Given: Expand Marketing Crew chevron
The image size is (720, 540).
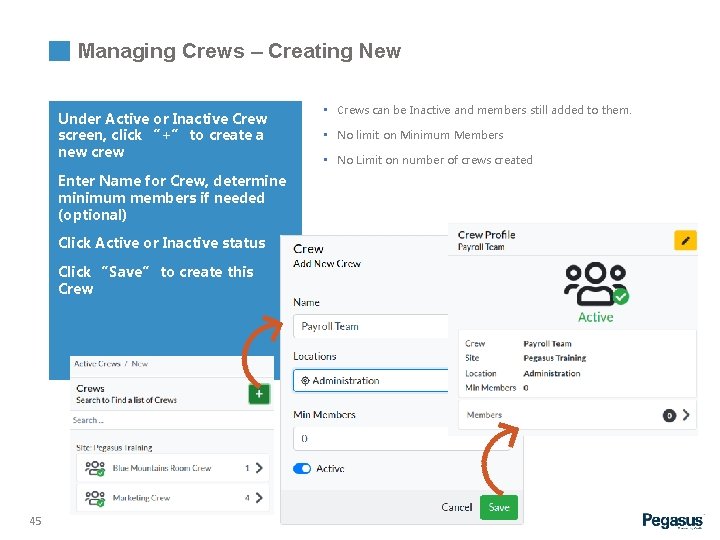Looking at the screenshot, I should tap(260, 497).
